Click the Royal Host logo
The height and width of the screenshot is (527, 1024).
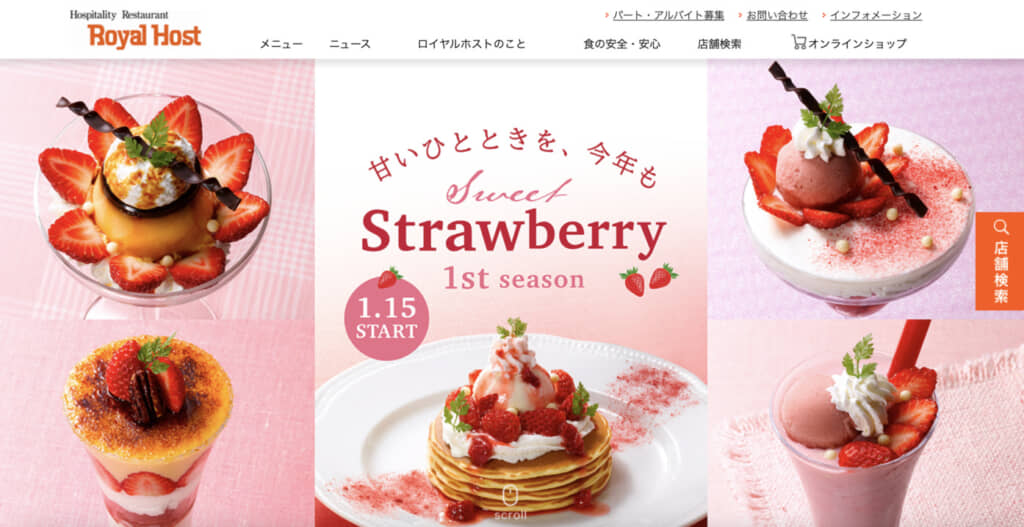coord(136,29)
